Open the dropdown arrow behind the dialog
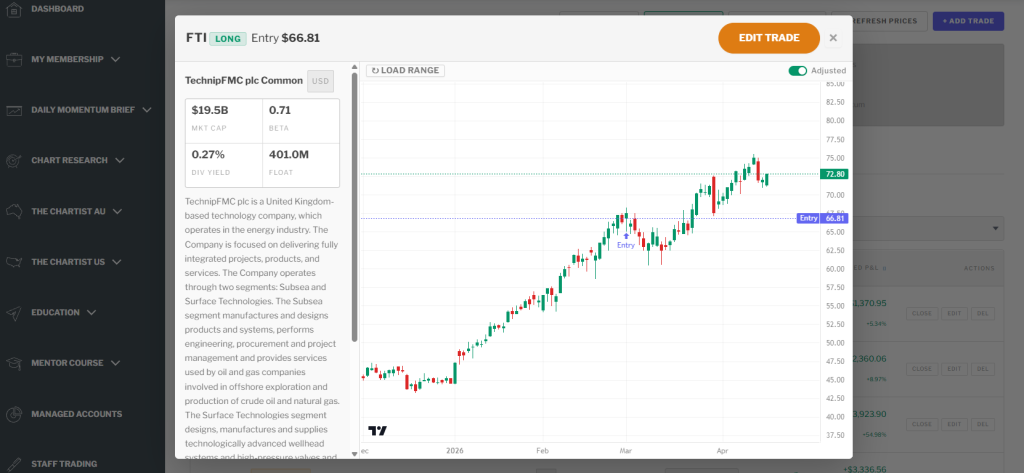 (996, 229)
